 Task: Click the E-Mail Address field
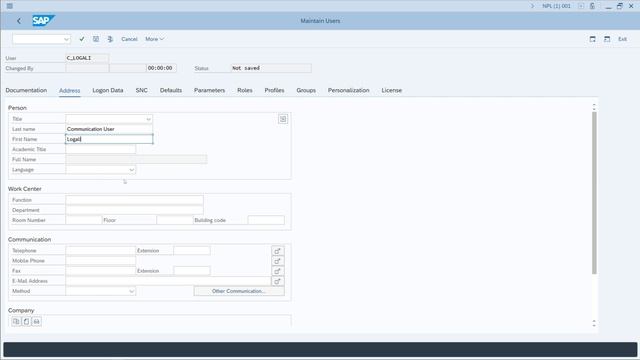(168, 281)
